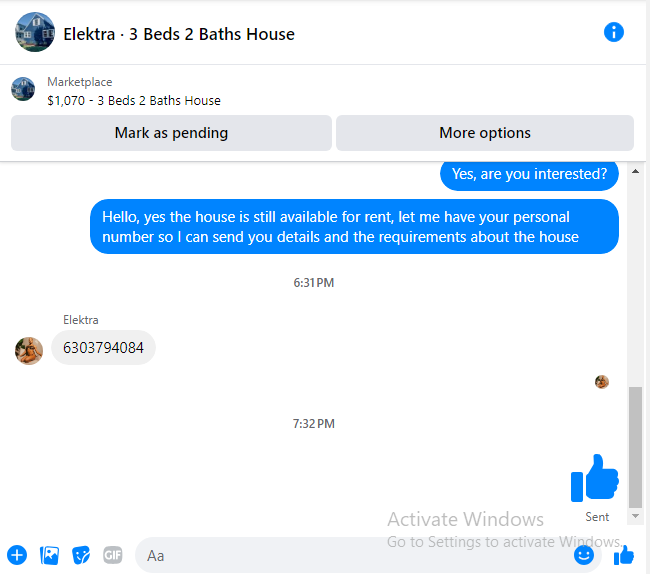Open Marketplace listing thumbnail

pos(23,89)
